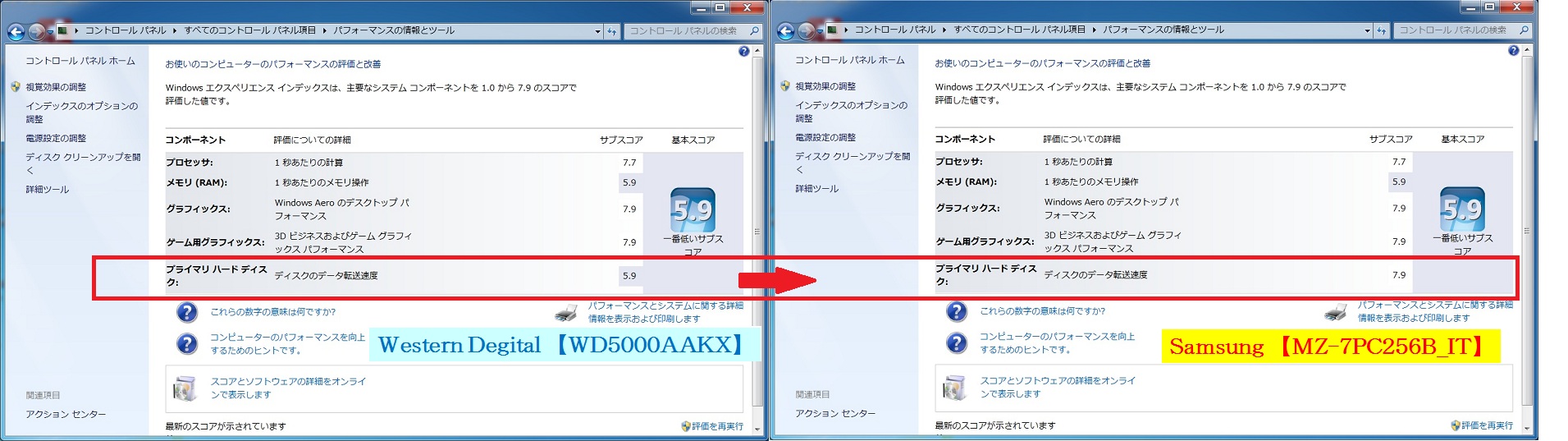This screenshot has width=1568, height=441.
Task: Click the left window vertical scrollbar thumb
Action: click(x=757, y=232)
